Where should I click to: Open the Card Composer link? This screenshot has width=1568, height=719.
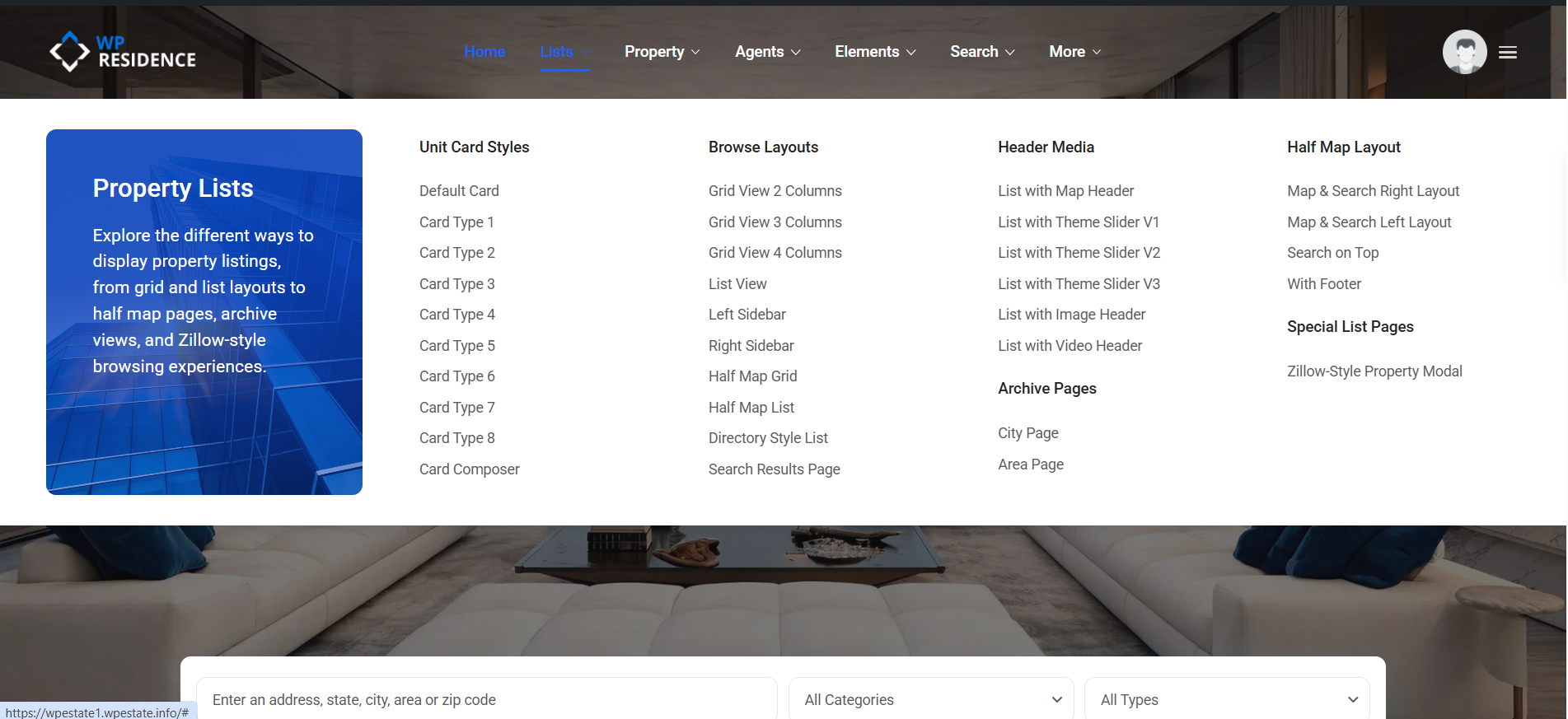click(x=469, y=469)
